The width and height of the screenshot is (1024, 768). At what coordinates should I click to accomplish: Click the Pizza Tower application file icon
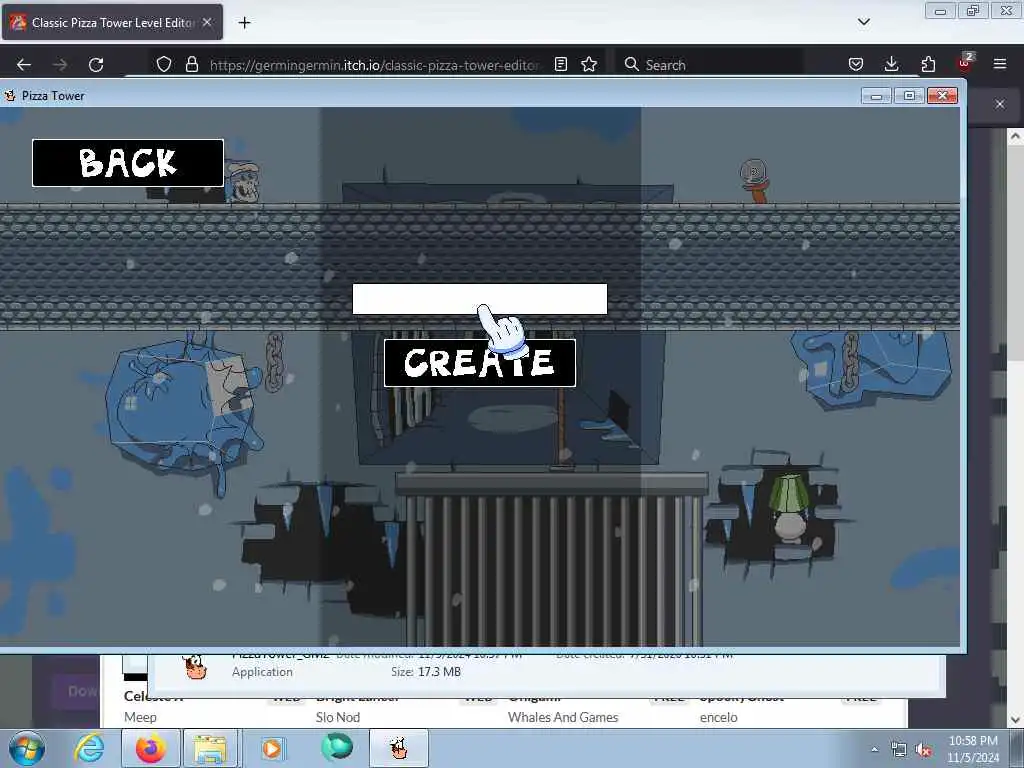(x=195, y=667)
